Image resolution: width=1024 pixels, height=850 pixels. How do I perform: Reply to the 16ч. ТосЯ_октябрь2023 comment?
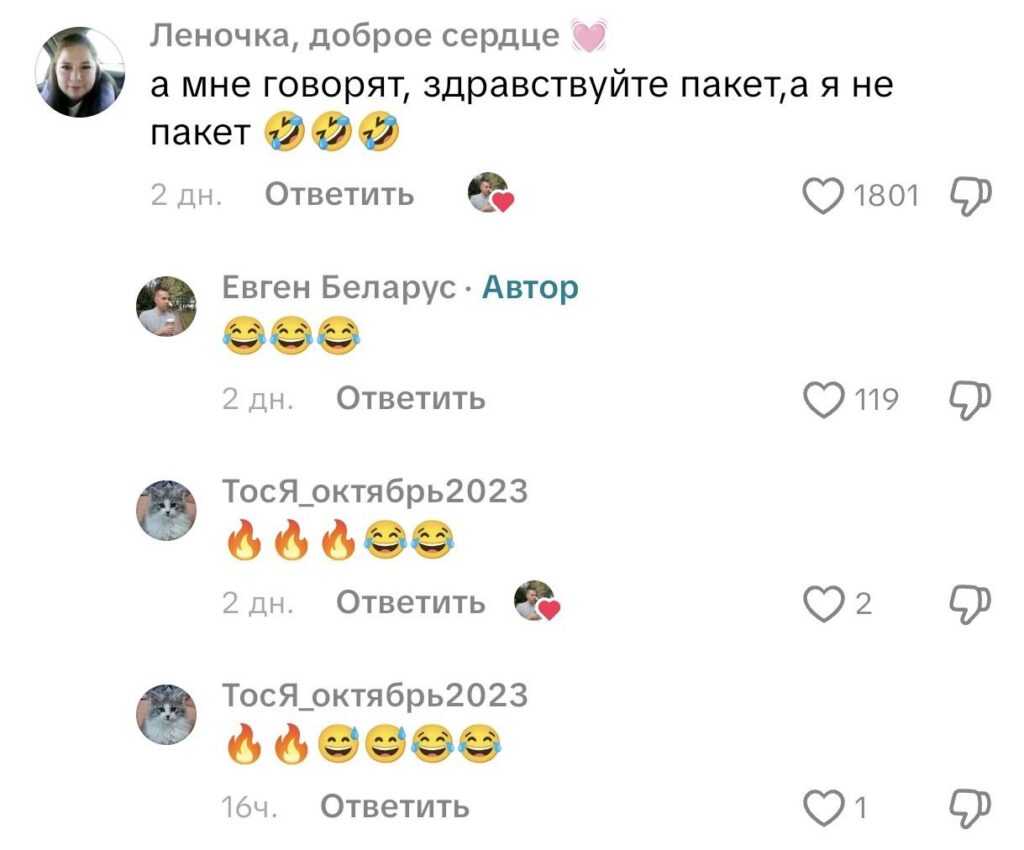pyautogui.click(x=394, y=806)
